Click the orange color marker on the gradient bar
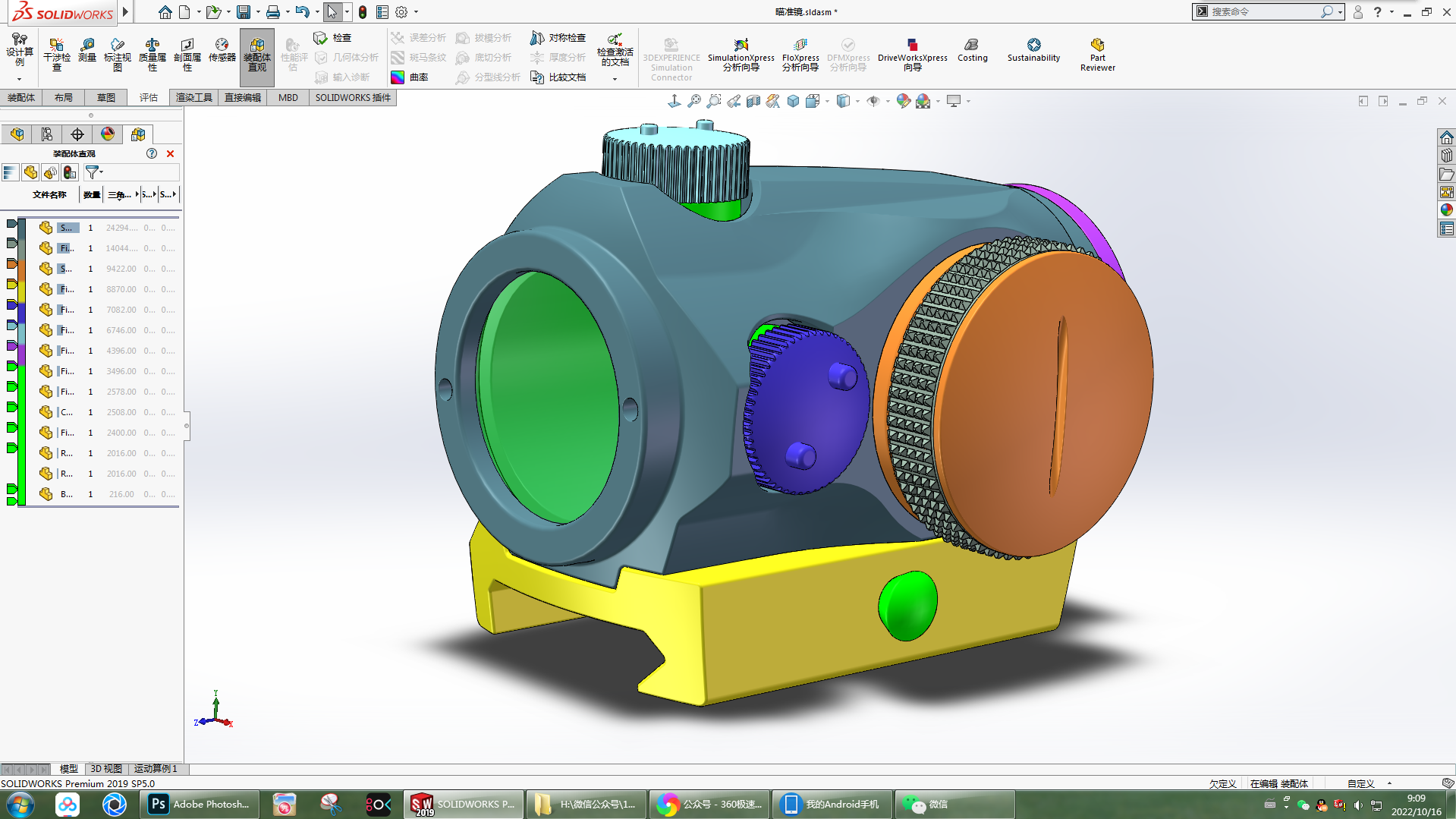1456x819 pixels. [x=11, y=263]
